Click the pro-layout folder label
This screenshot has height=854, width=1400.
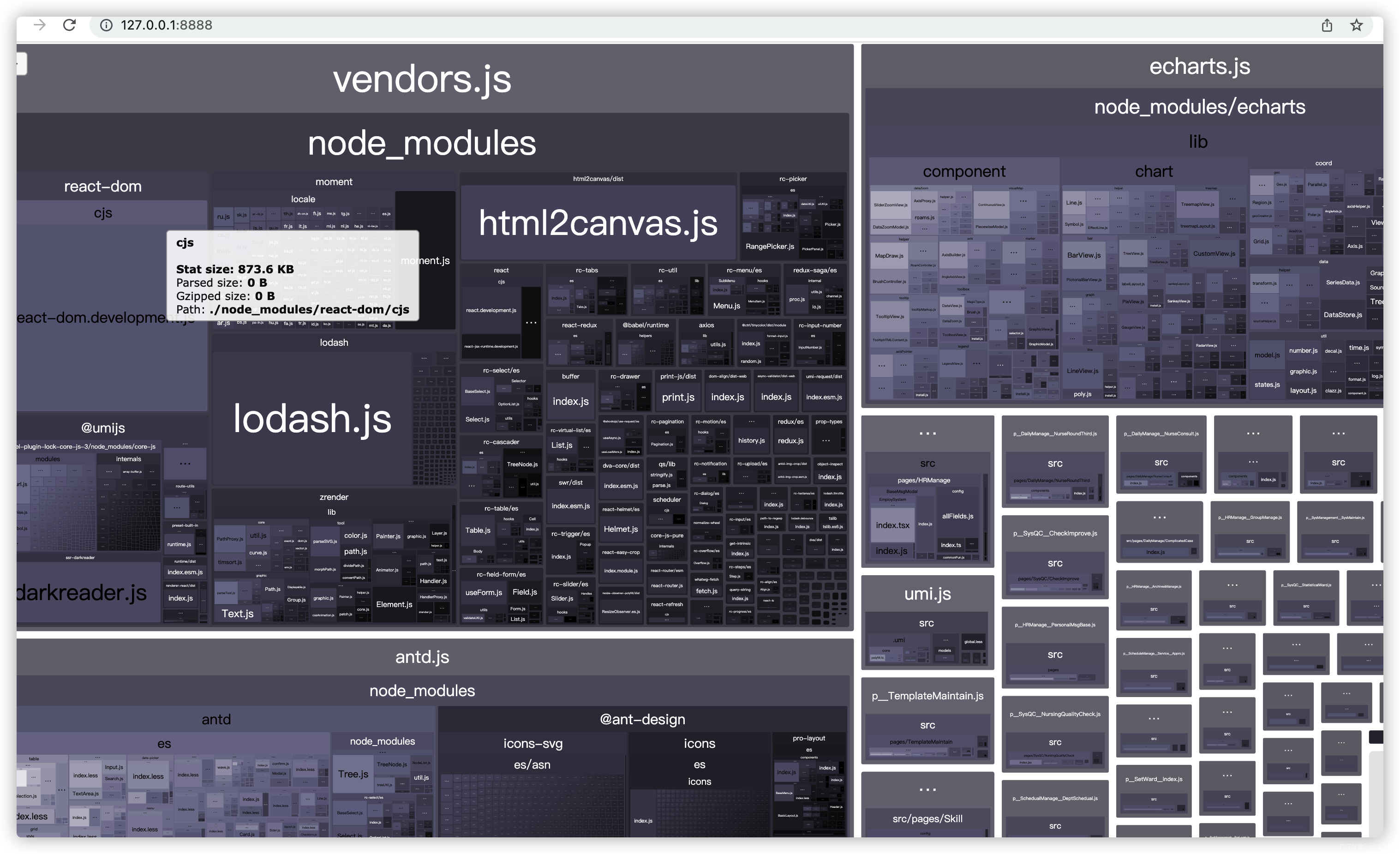tap(808, 739)
